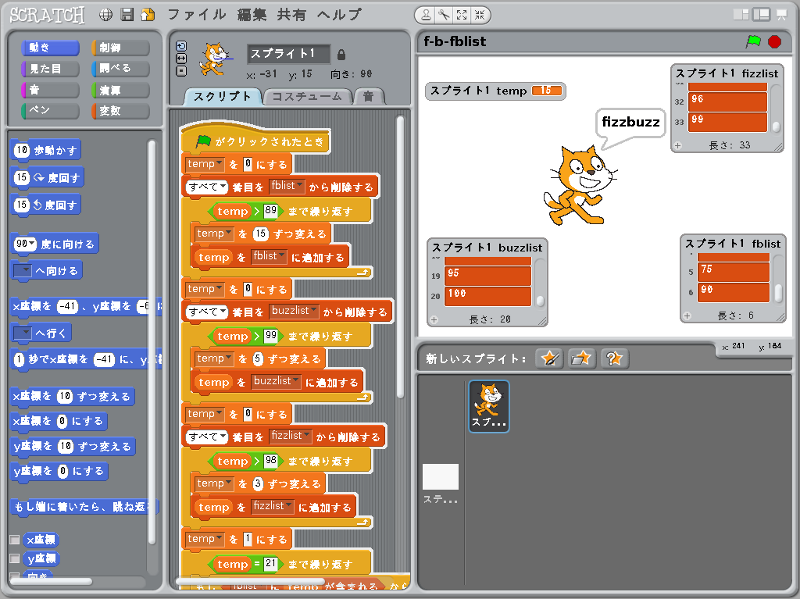Stop all scripts with the red stop sign
This screenshot has height=599, width=800.
[774, 41]
